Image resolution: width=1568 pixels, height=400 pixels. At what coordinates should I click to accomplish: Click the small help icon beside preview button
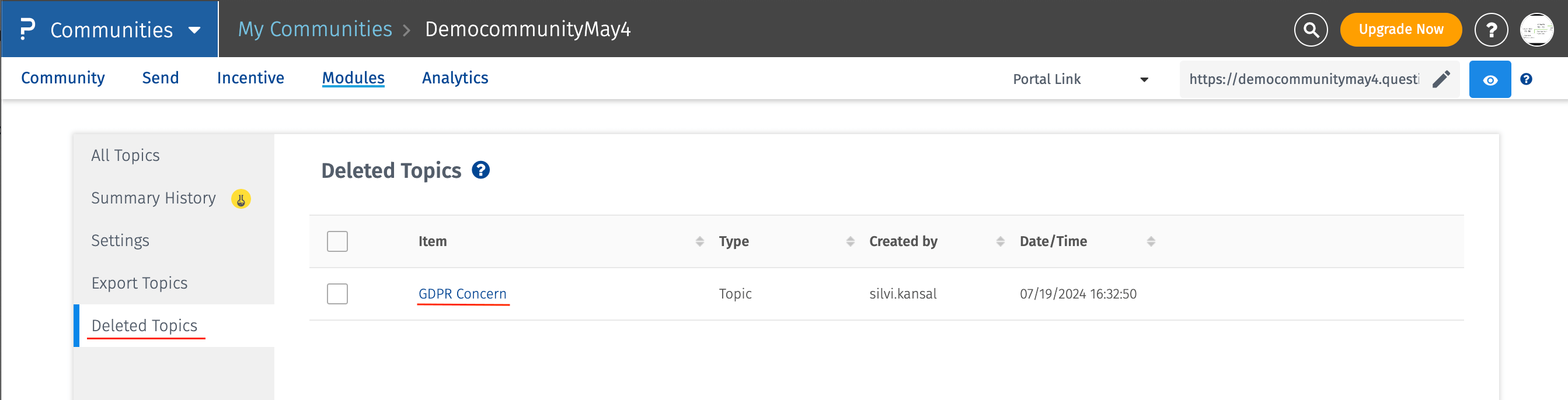(1526, 79)
